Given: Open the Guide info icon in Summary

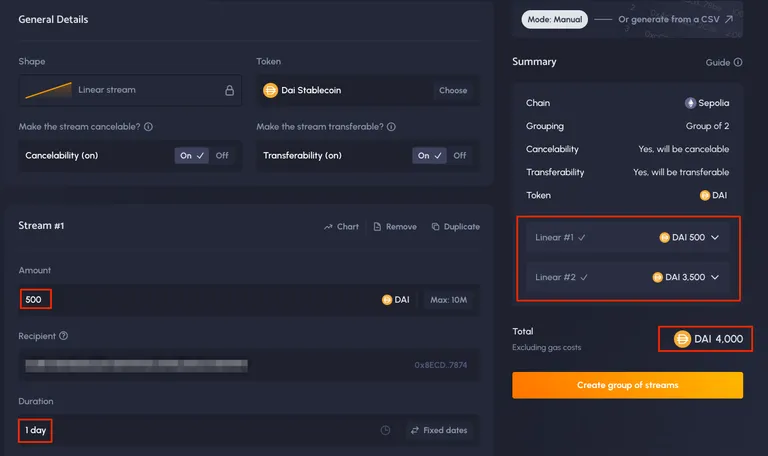Looking at the screenshot, I should (x=738, y=62).
